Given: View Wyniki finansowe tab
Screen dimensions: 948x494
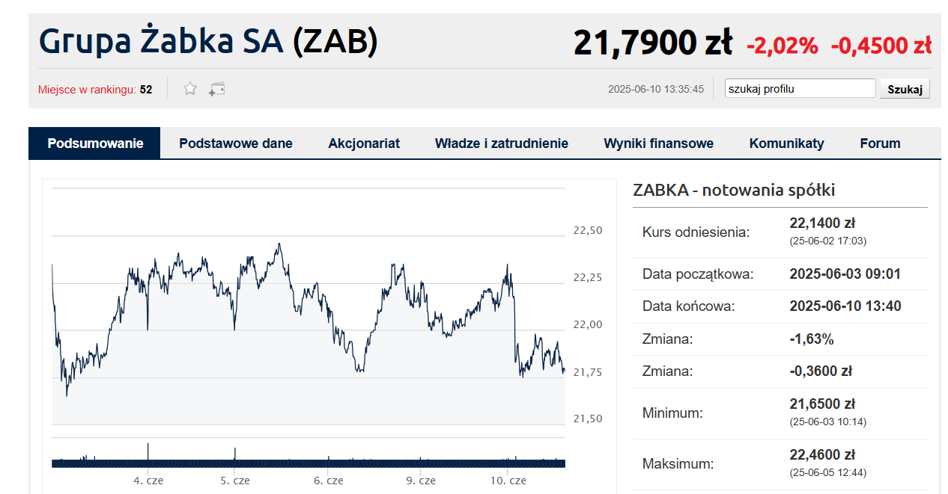Looking at the screenshot, I should pos(658,143).
